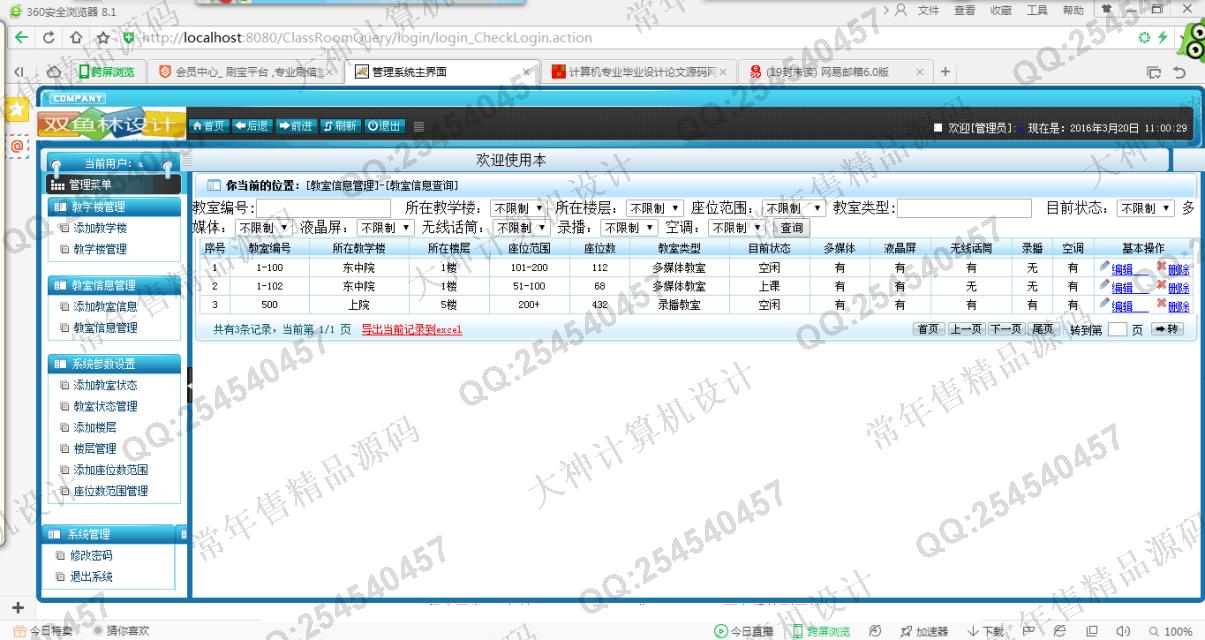Bookmark the page using the star icon
This screenshot has height=640, width=1205.
(x=102, y=38)
